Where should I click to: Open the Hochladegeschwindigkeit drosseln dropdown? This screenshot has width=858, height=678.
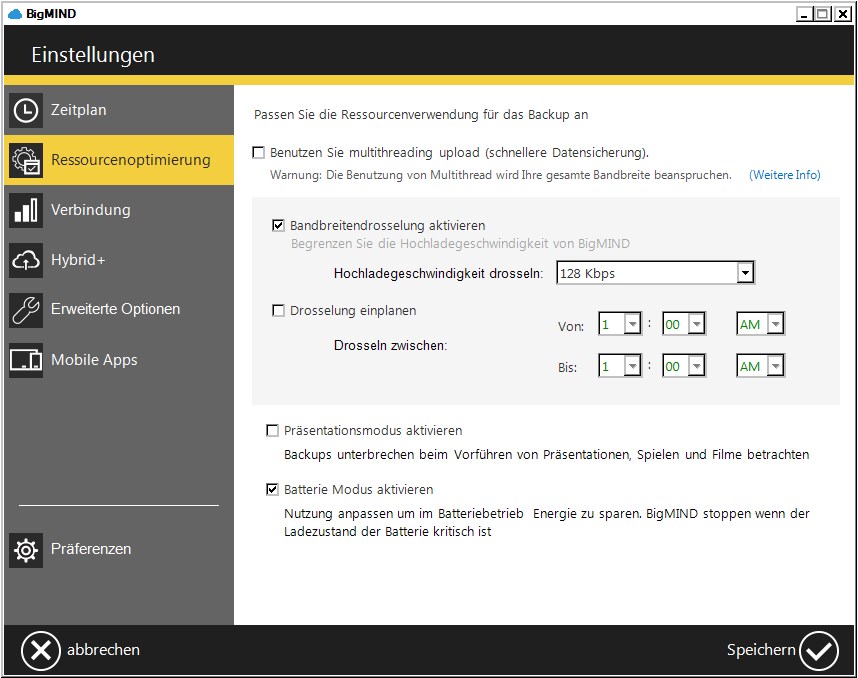(656, 273)
